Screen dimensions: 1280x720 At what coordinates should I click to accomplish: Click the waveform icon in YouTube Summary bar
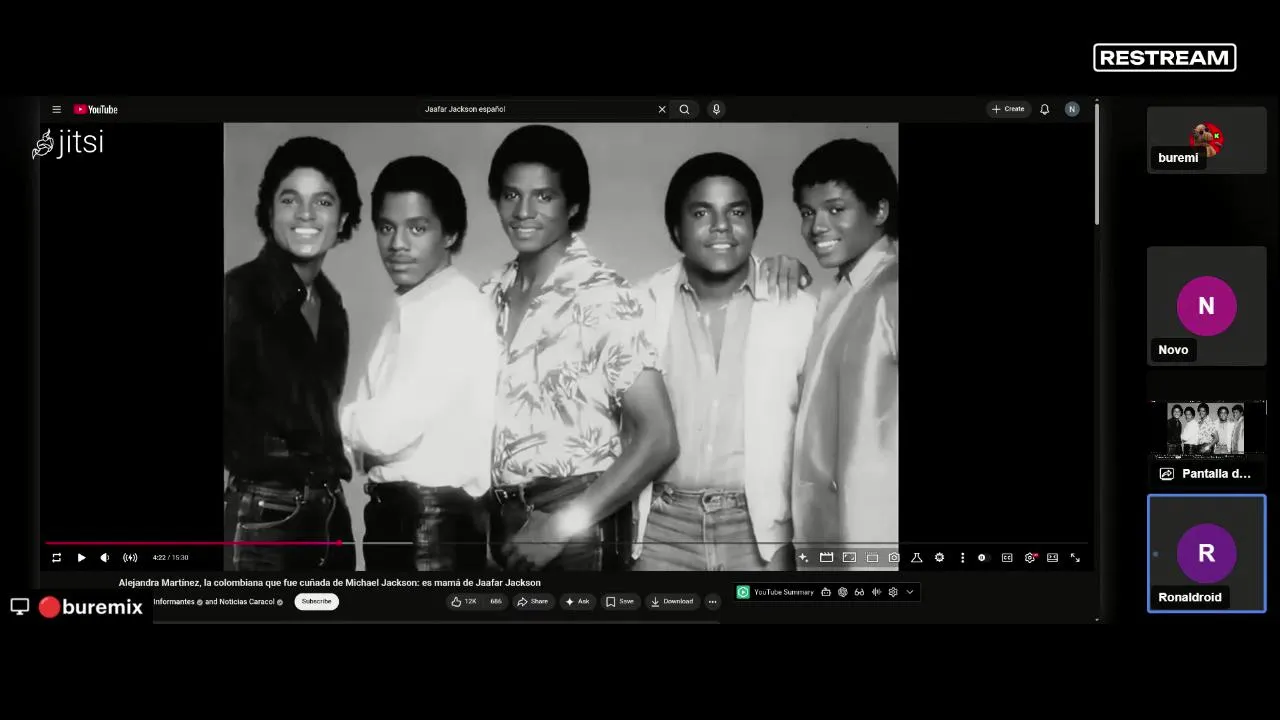click(876, 592)
